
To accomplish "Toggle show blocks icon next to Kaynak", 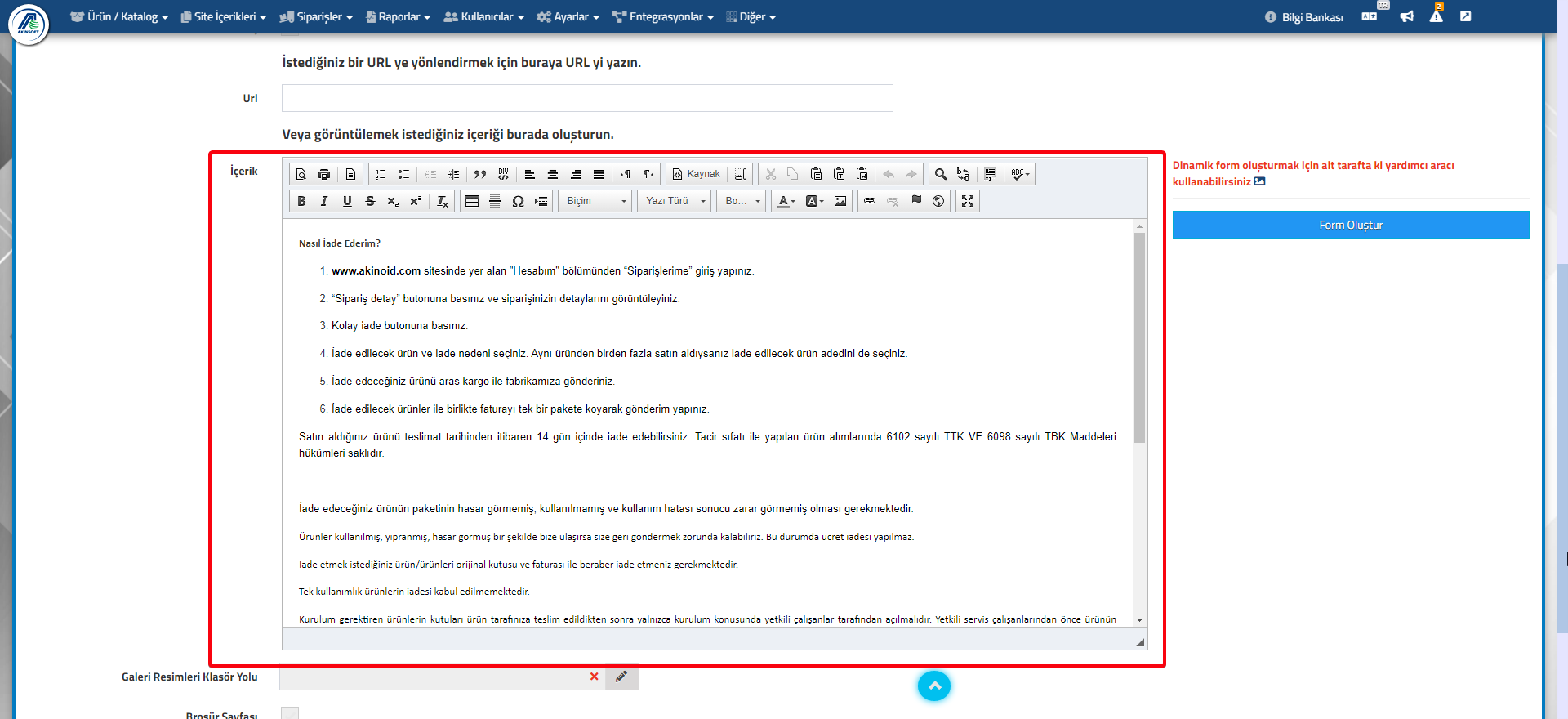I will (741, 174).
